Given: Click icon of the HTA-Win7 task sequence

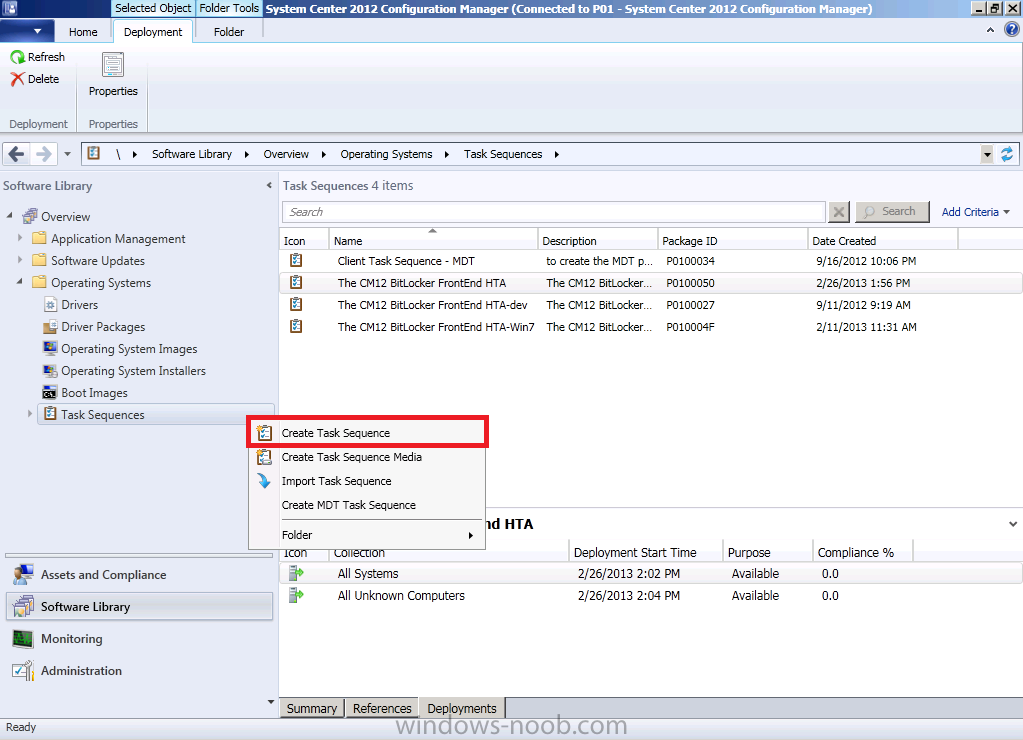Looking at the screenshot, I should (296, 326).
